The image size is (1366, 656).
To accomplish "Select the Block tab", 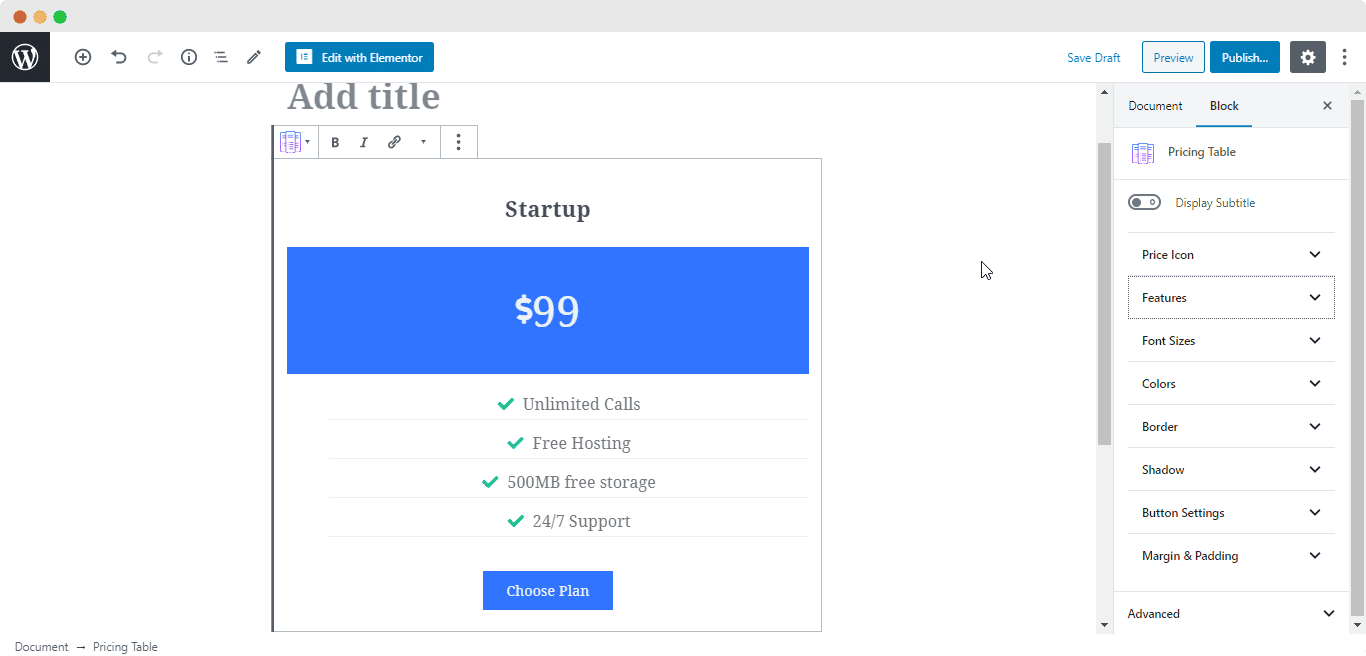I will 1224,105.
